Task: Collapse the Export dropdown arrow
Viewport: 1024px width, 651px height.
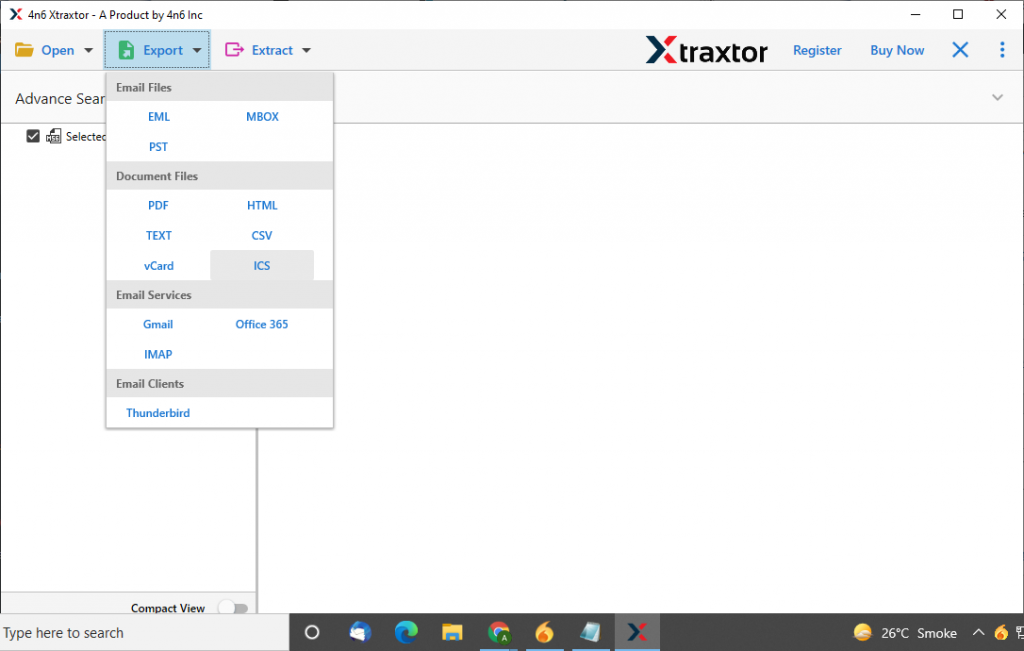Action: click(x=197, y=50)
